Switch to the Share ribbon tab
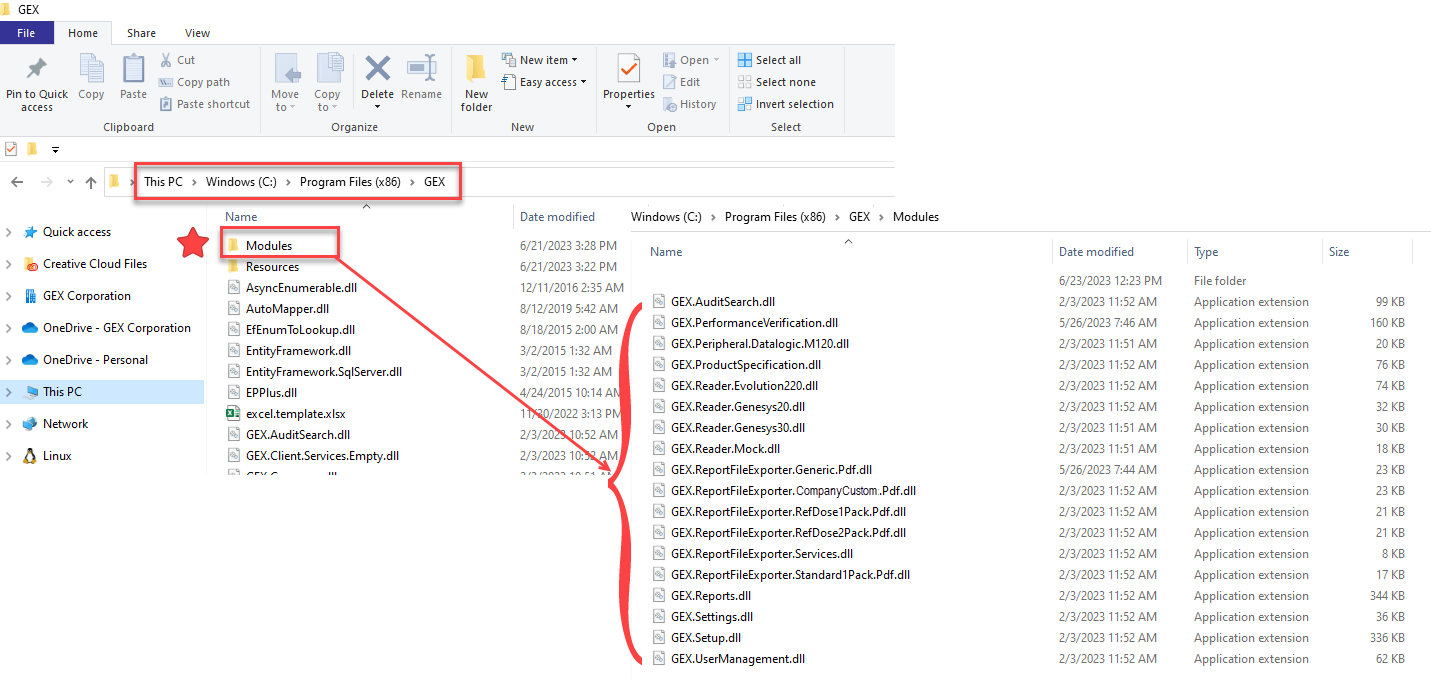The width and height of the screenshot is (1431, 679). [x=141, y=33]
